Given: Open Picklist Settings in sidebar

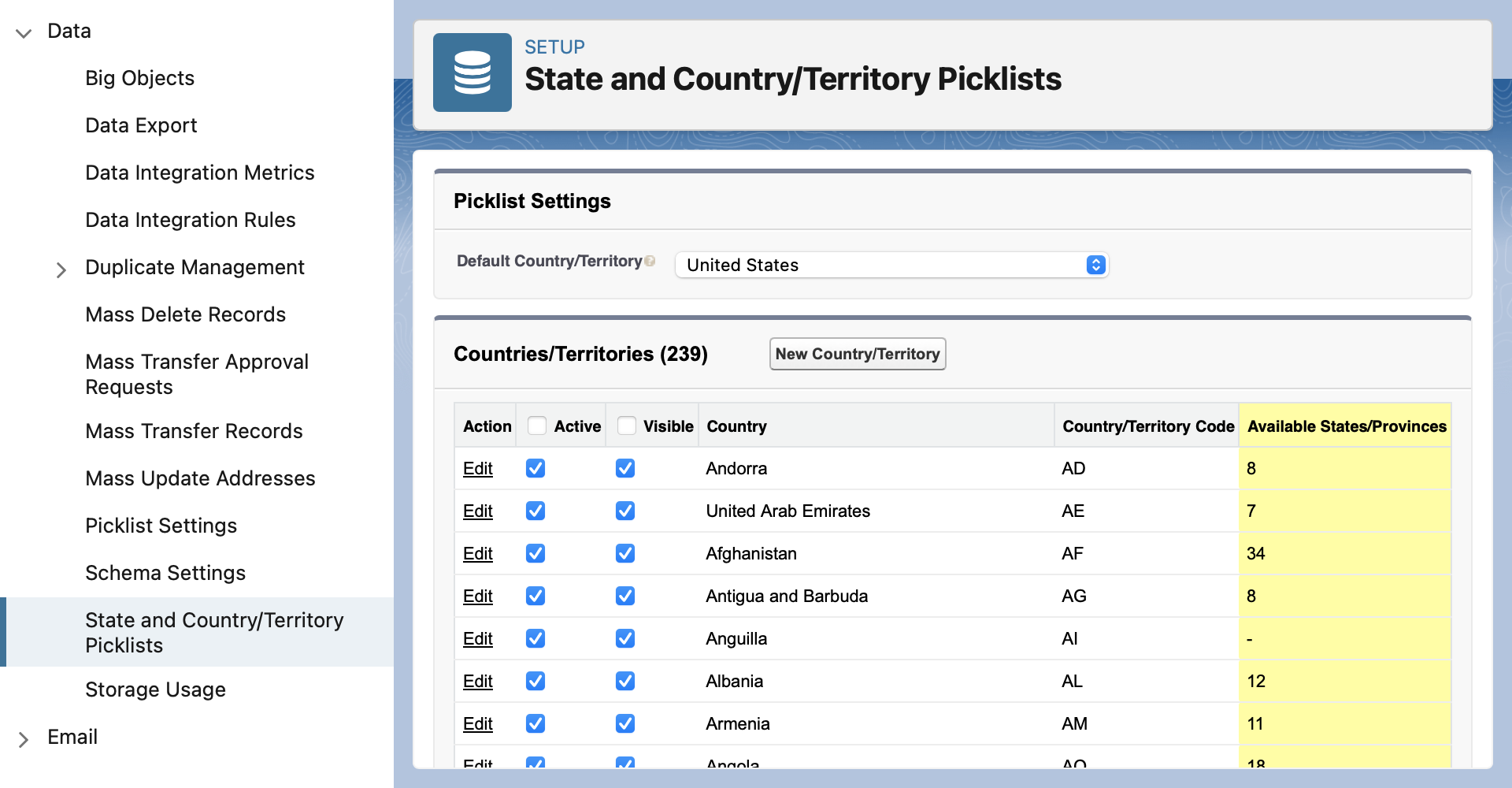Looking at the screenshot, I should [161, 526].
